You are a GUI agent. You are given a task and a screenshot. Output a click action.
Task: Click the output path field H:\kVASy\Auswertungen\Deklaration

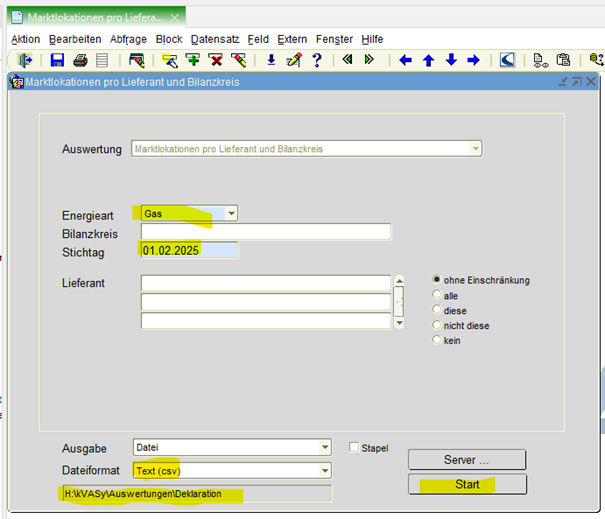click(x=197, y=494)
